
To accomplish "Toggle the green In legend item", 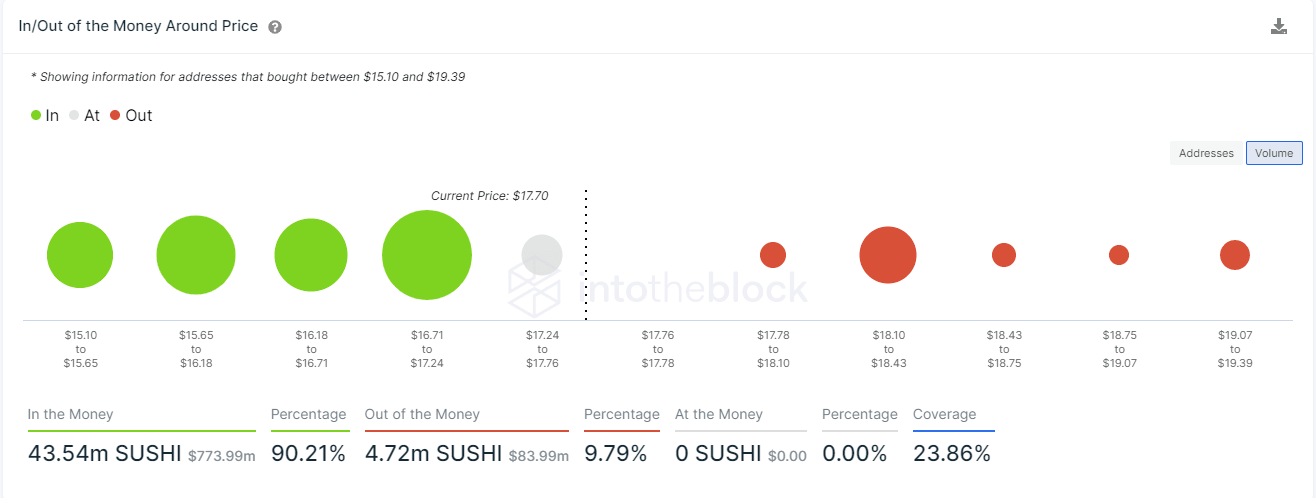I will (x=45, y=115).
